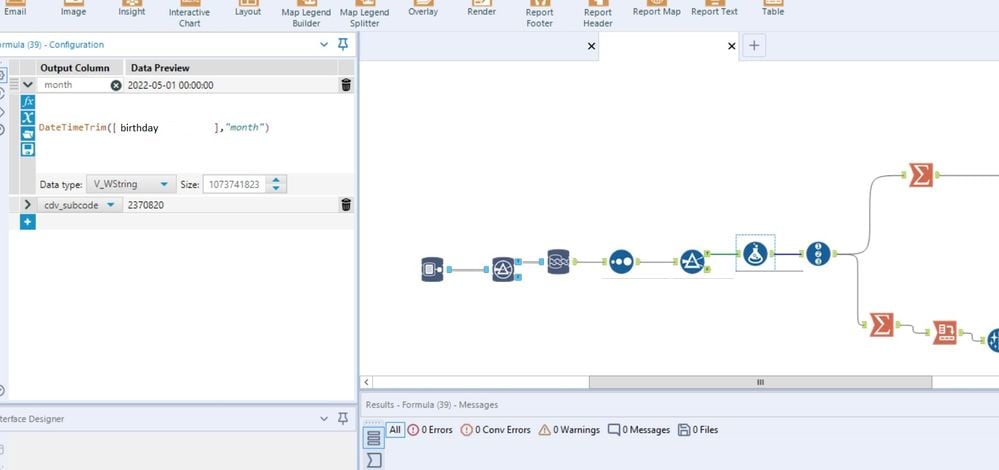The height and width of the screenshot is (470, 999).
Task: Pick the Report Text tool
Action: [714, 8]
